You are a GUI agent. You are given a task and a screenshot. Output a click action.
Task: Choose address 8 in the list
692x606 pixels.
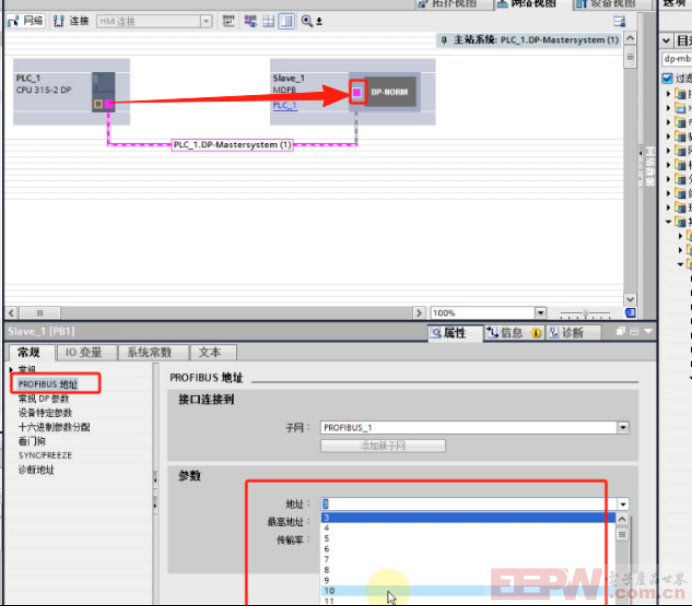[x=468, y=570]
